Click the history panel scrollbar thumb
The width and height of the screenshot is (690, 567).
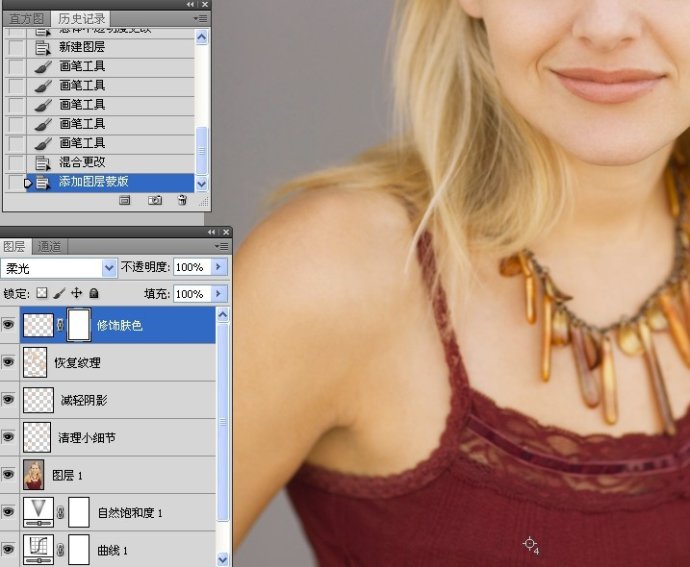pos(202,151)
